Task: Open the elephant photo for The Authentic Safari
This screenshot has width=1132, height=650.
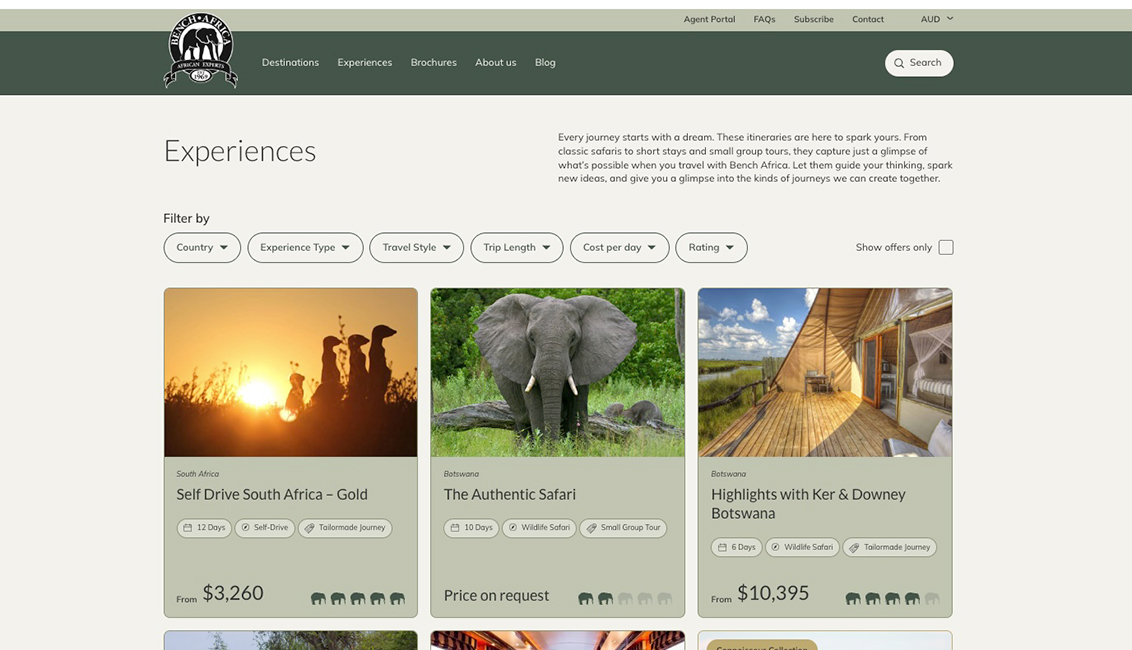Action: [x=557, y=372]
